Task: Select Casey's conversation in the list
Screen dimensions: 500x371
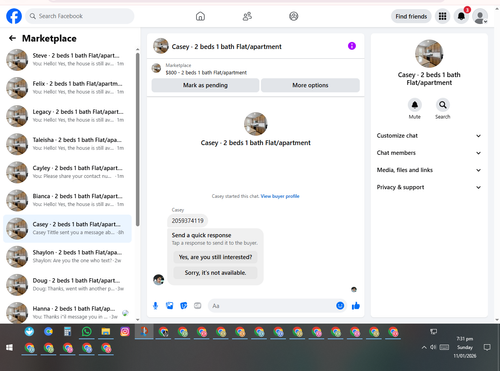Action: 67,228
